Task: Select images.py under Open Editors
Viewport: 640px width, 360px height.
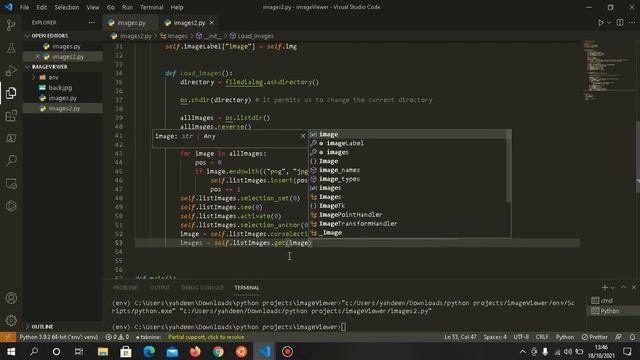Action: pyautogui.click(x=67, y=46)
